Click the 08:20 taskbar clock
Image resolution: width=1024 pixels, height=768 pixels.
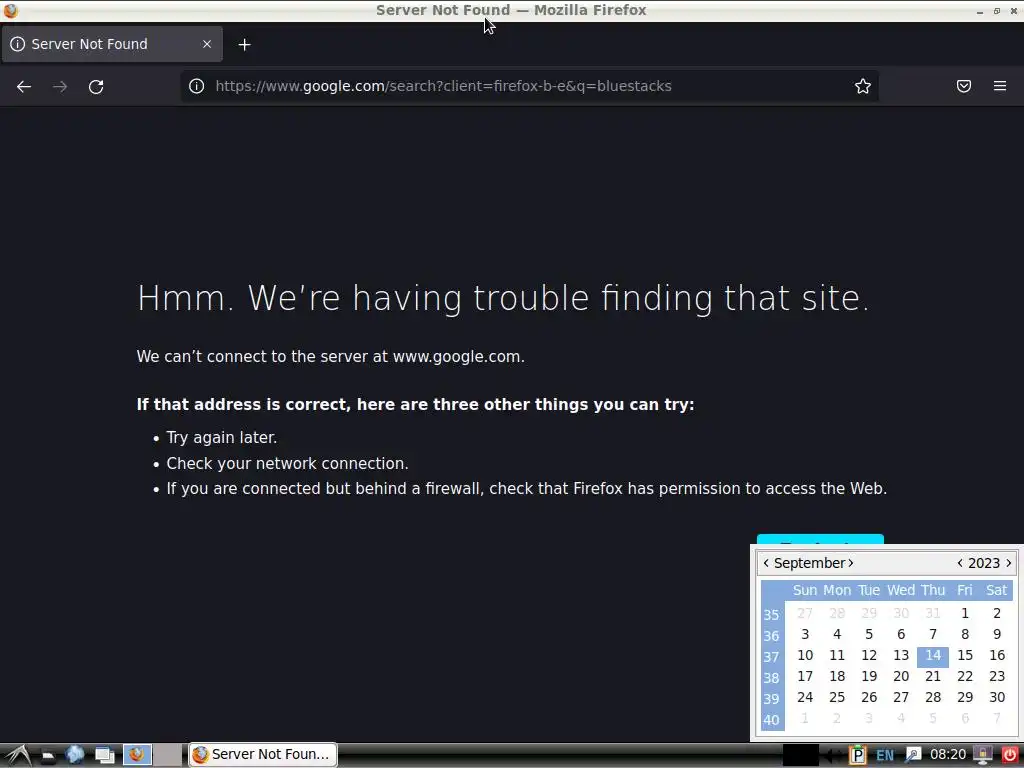[x=948, y=755]
